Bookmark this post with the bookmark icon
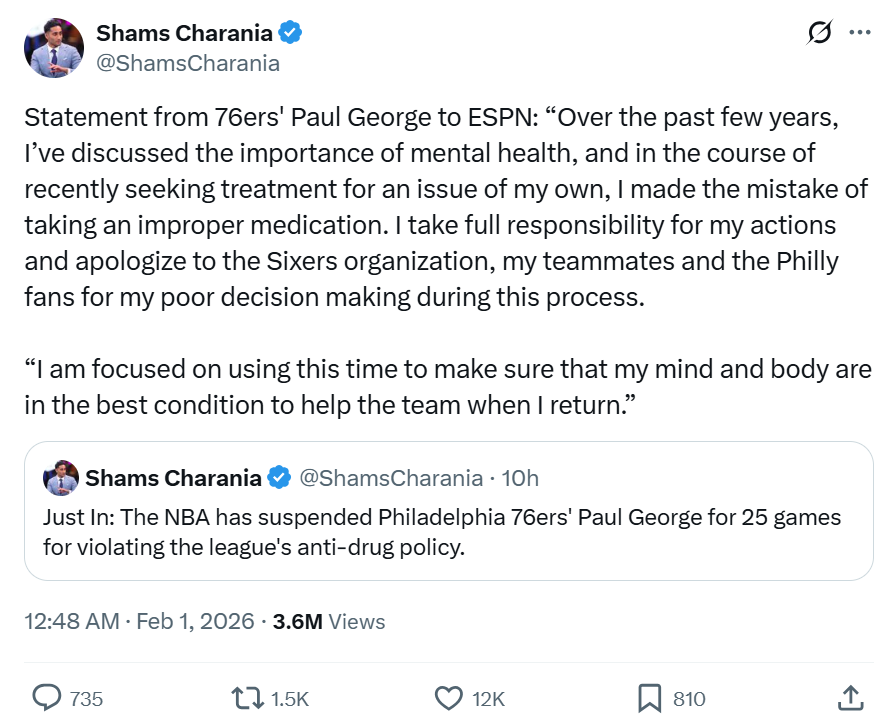 coord(650,698)
